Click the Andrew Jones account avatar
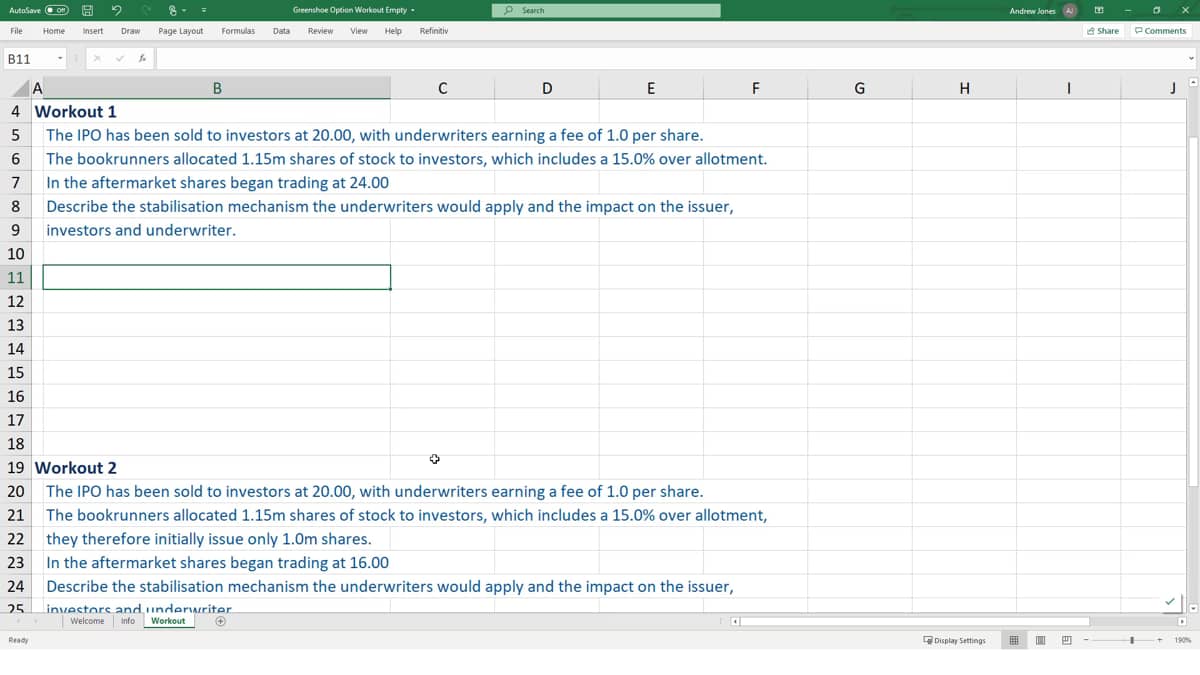 [x=1069, y=10]
